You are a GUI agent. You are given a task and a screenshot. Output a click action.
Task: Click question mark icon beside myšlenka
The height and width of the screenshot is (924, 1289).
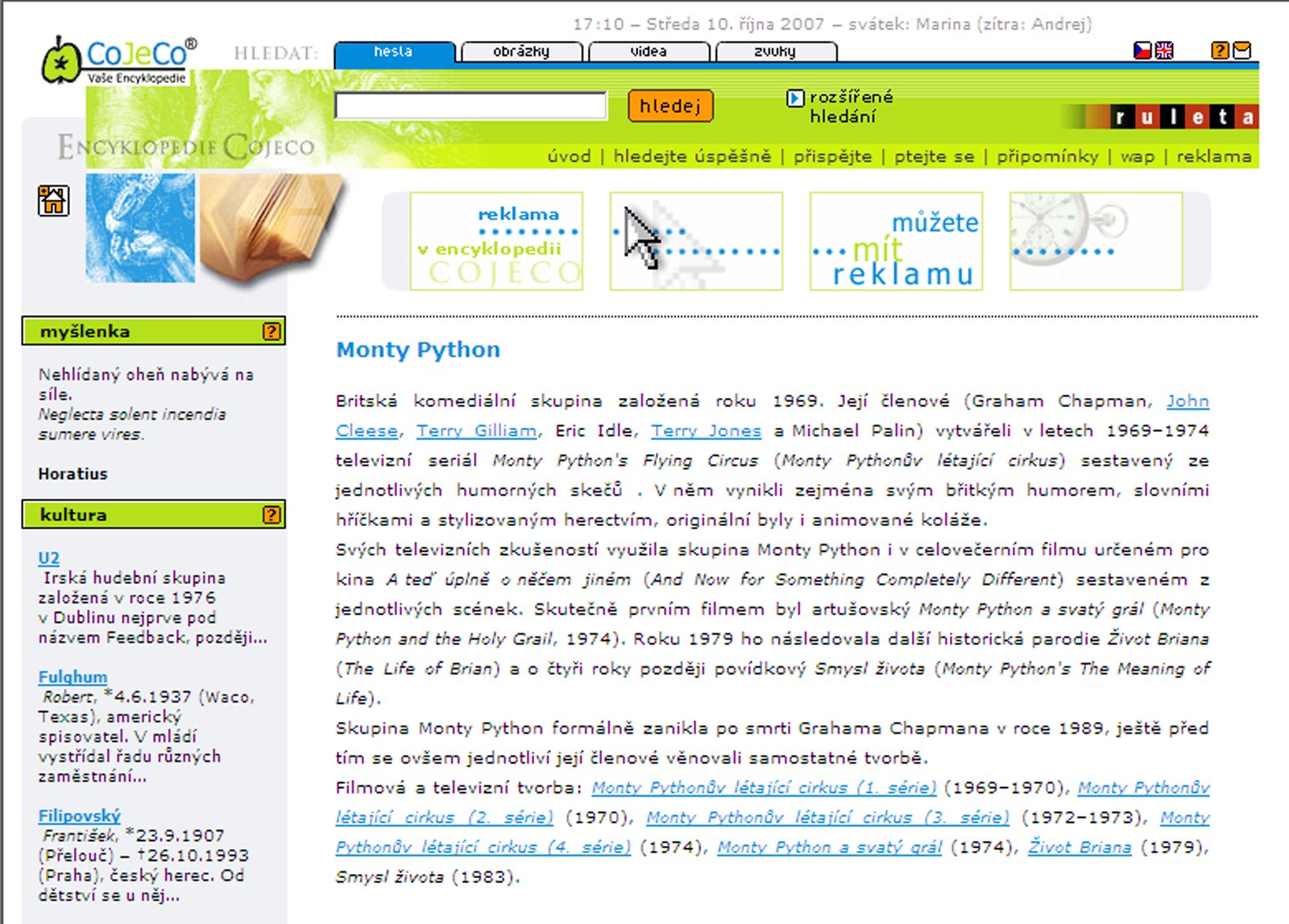click(271, 331)
